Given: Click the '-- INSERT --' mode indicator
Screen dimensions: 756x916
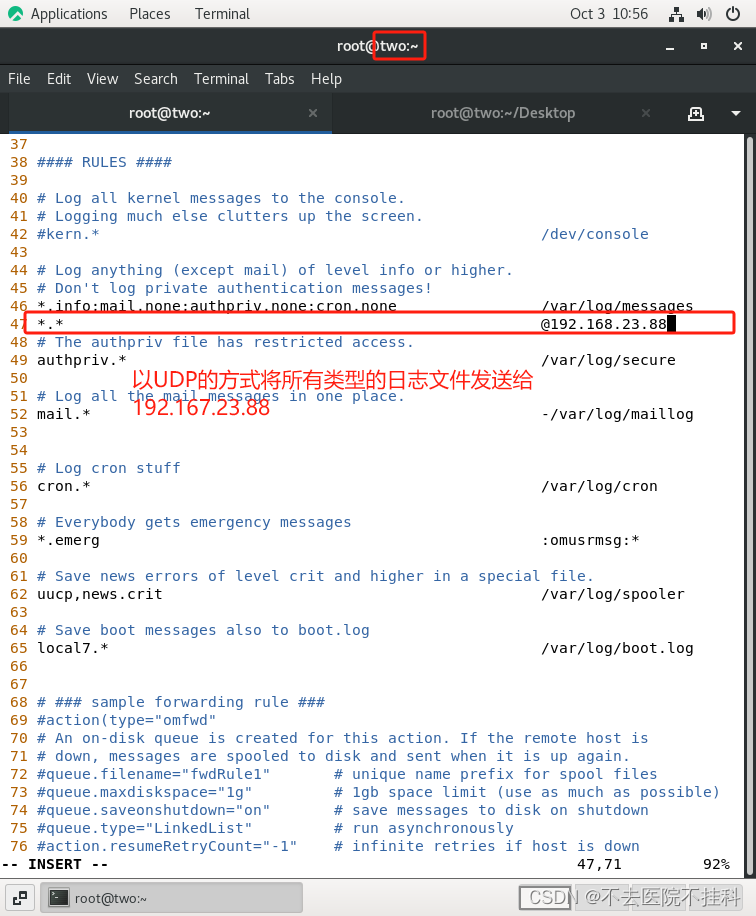Looking at the screenshot, I should tap(55, 865).
